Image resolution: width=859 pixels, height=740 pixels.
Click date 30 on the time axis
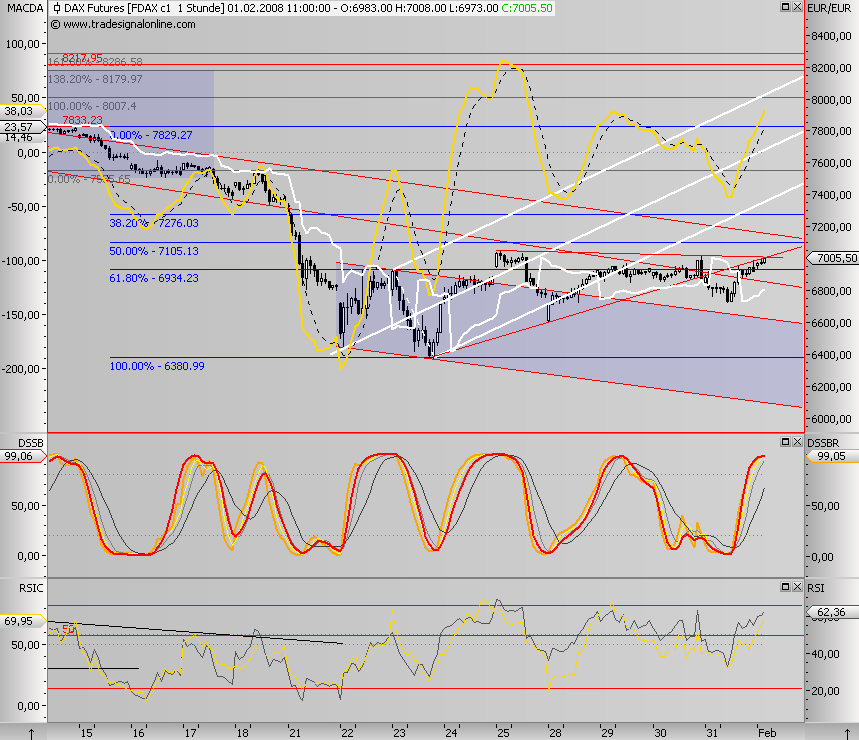coord(660,733)
